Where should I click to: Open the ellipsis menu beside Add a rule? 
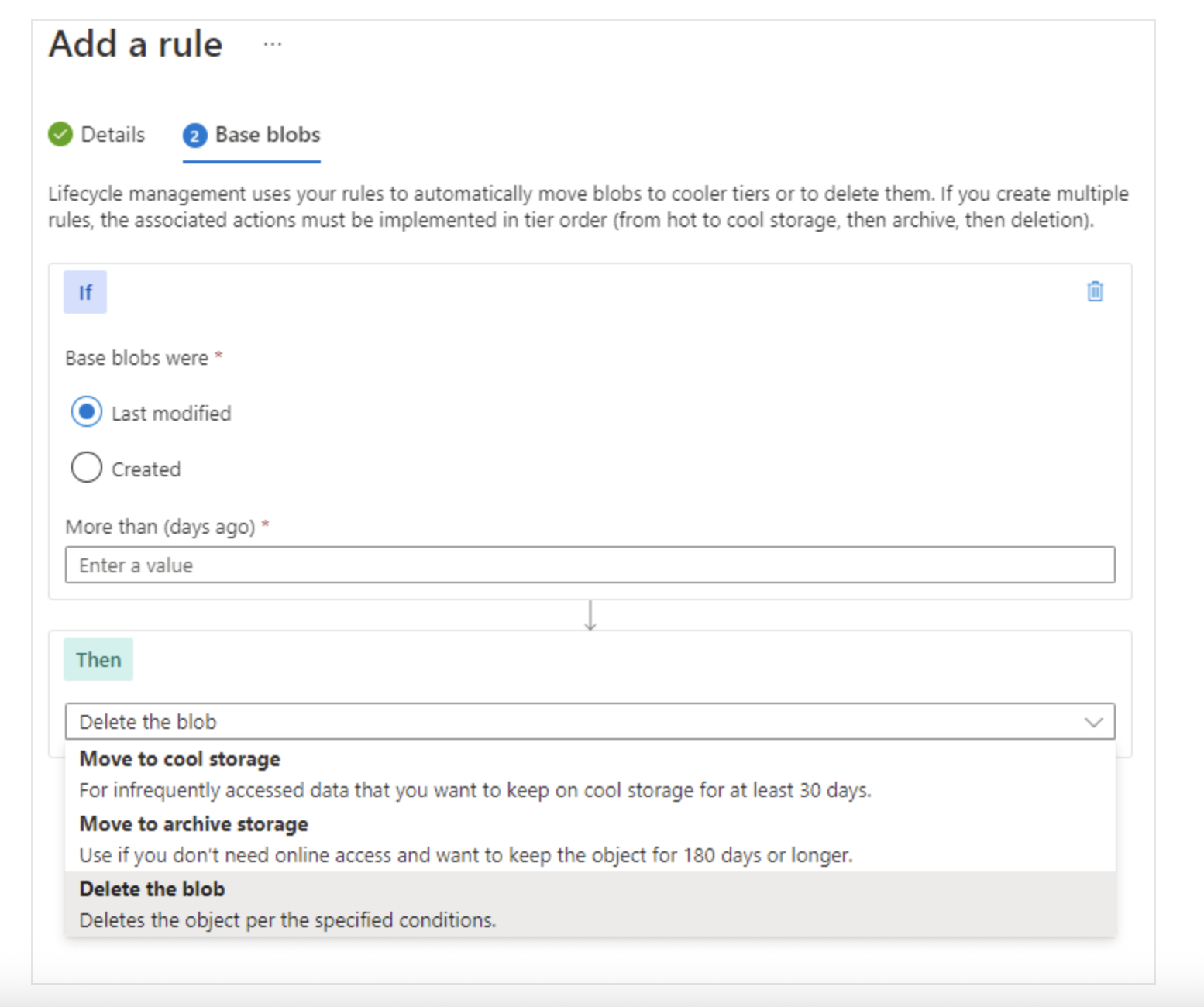(x=272, y=44)
